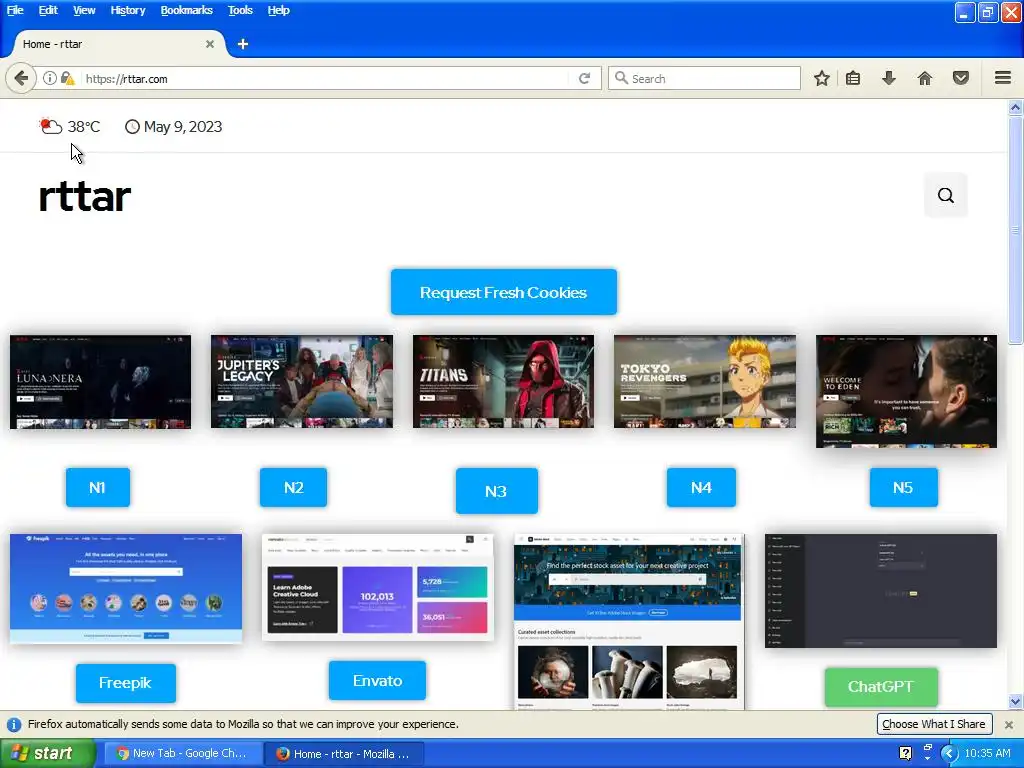
Task: Click the clock icon beside the date
Action: 132,127
